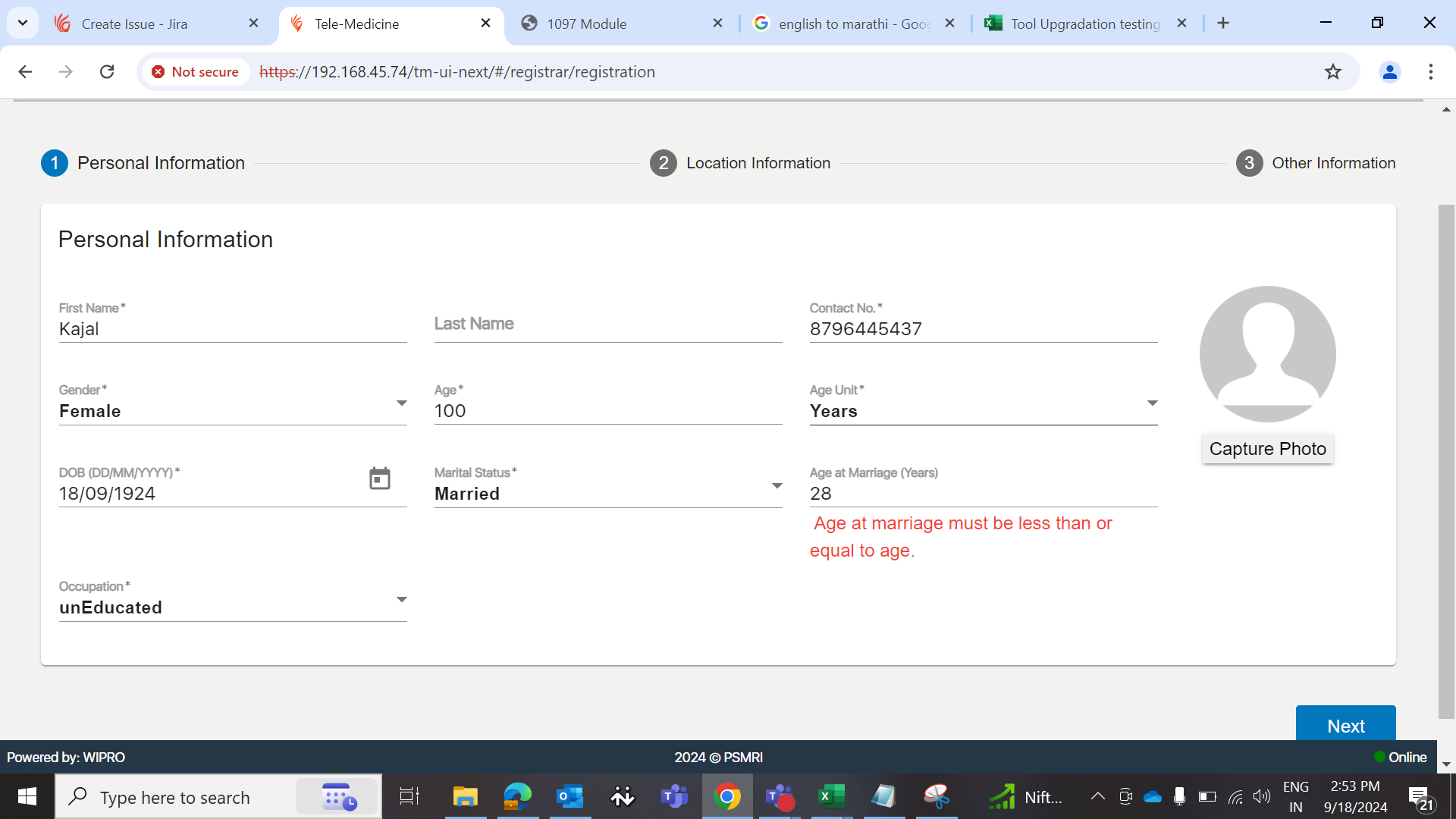Image resolution: width=1456 pixels, height=819 pixels.
Task: Open the Windows Start menu
Action: [x=27, y=796]
